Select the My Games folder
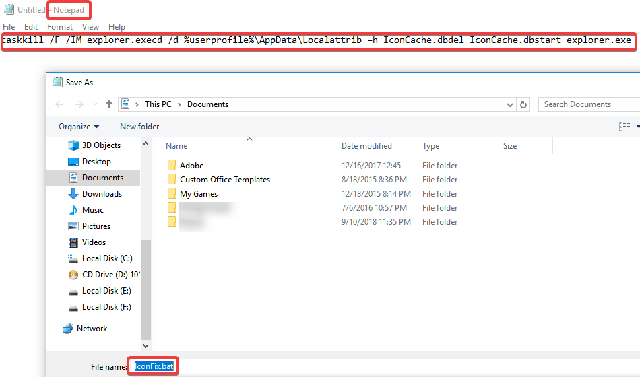 tap(199, 194)
